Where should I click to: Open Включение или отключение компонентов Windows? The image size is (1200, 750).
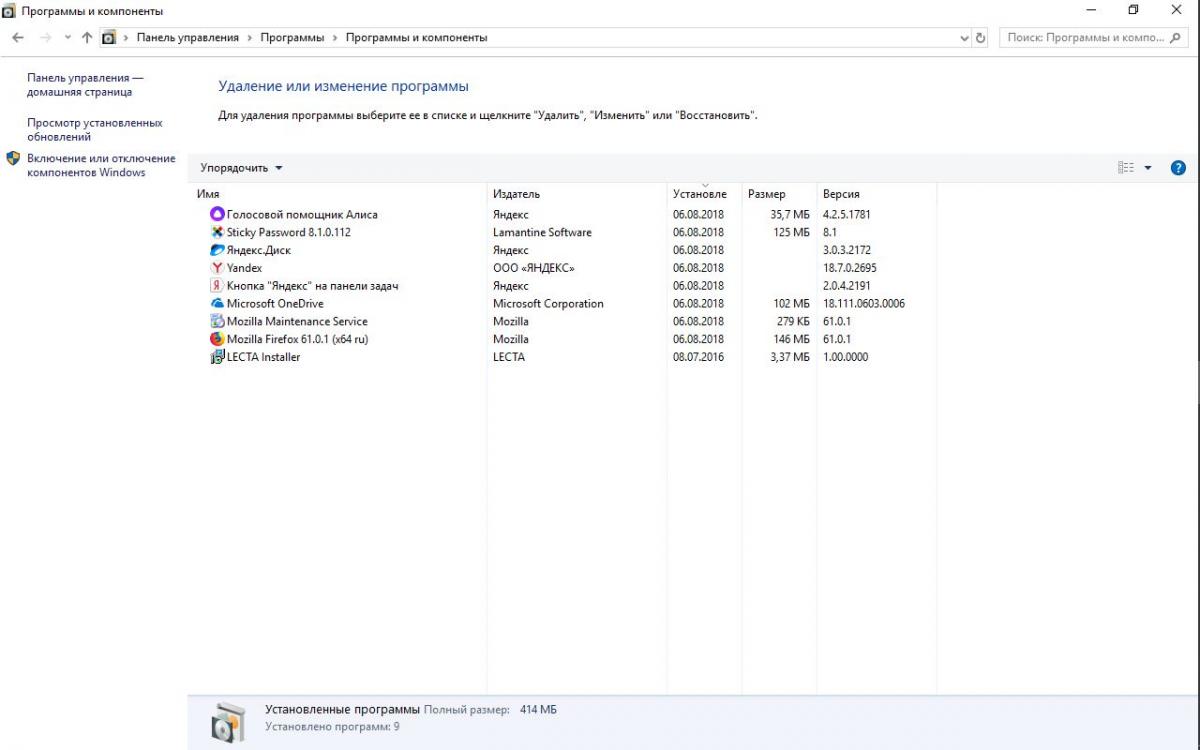pos(100,165)
